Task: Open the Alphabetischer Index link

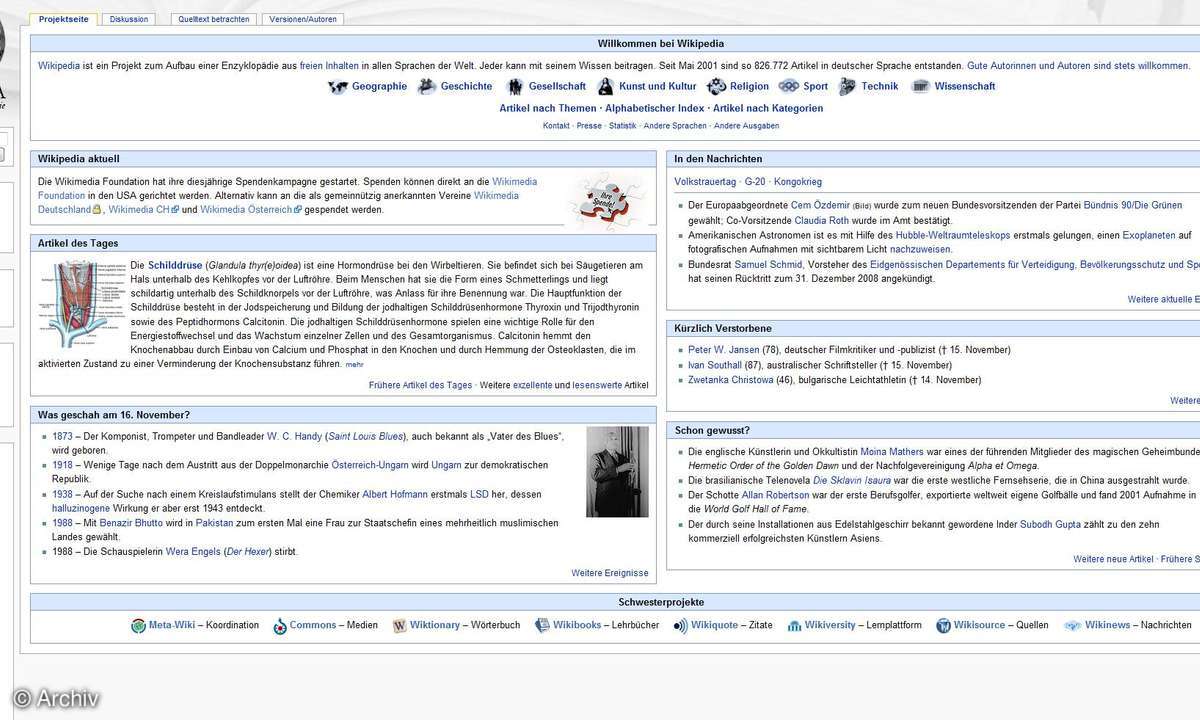Action: [654, 108]
